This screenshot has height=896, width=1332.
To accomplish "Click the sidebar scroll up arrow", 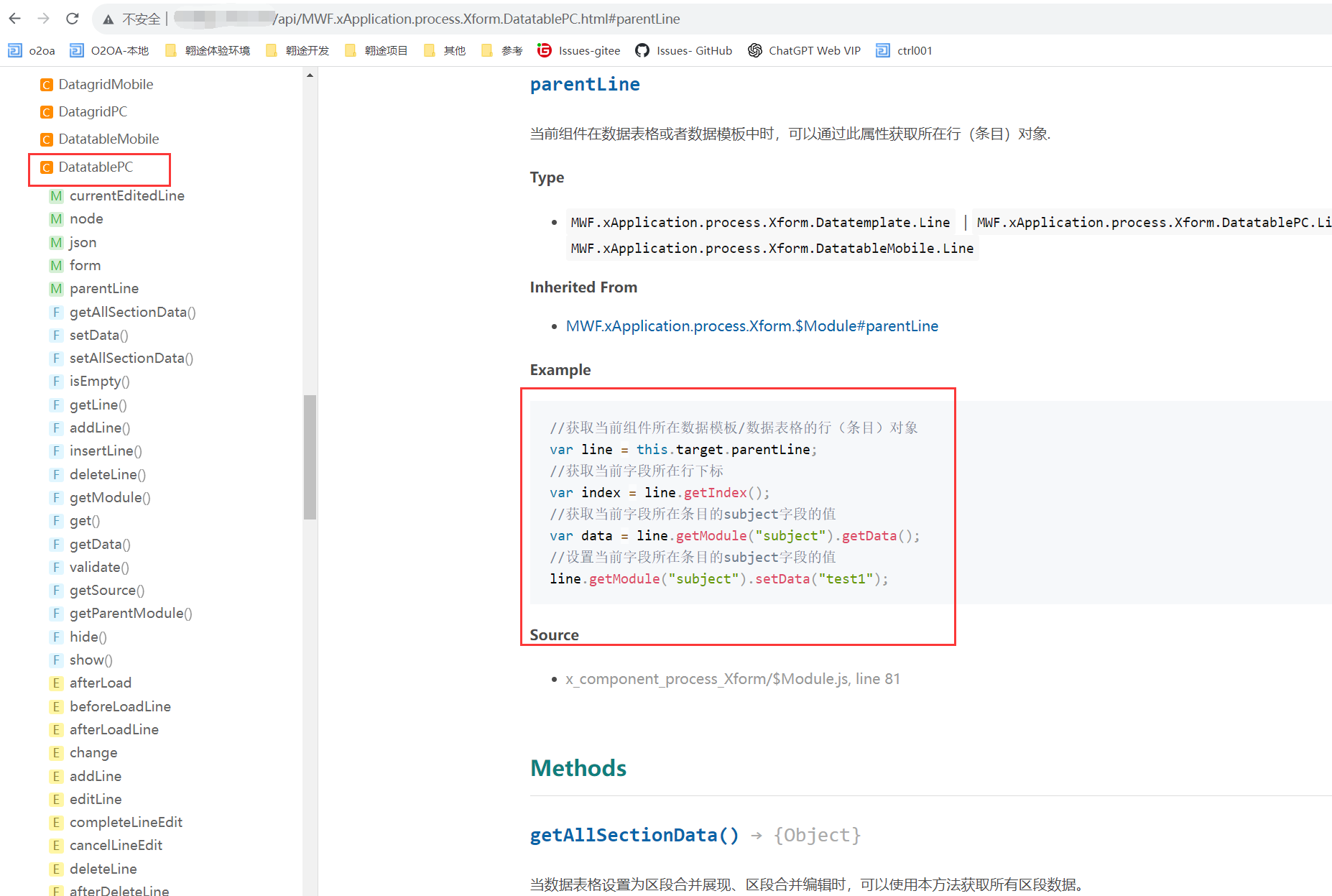I will click(x=310, y=75).
